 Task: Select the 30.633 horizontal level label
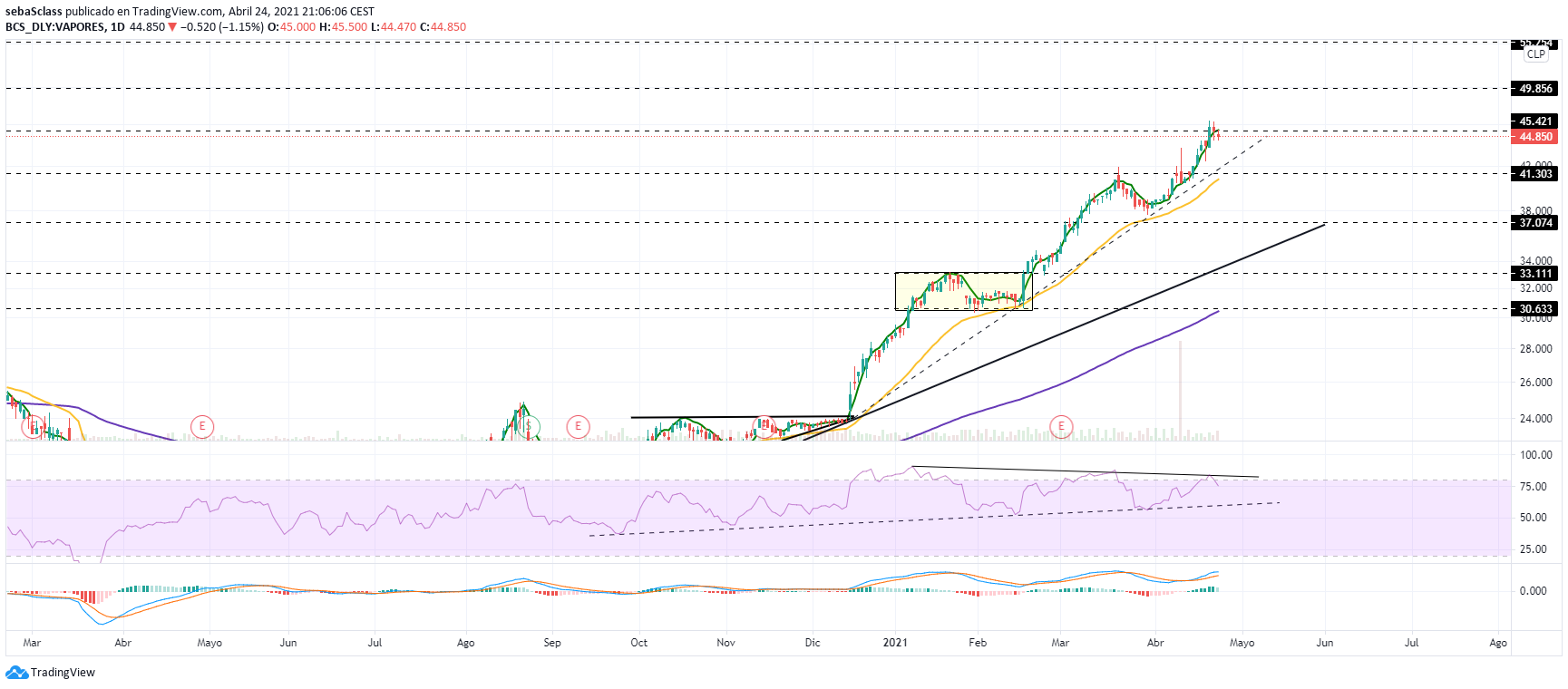[x=1534, y=309]
